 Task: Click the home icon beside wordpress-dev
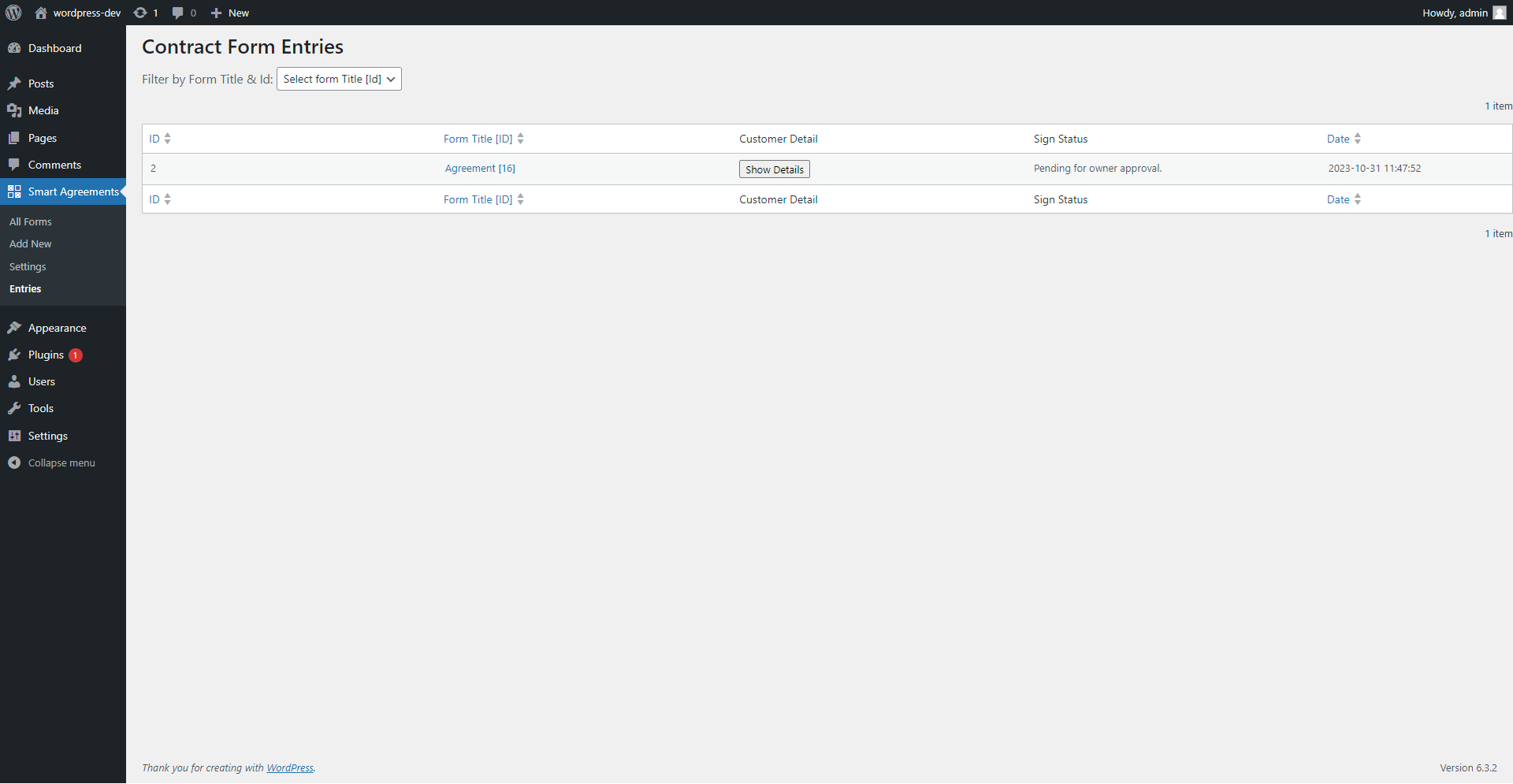[41, 13]
